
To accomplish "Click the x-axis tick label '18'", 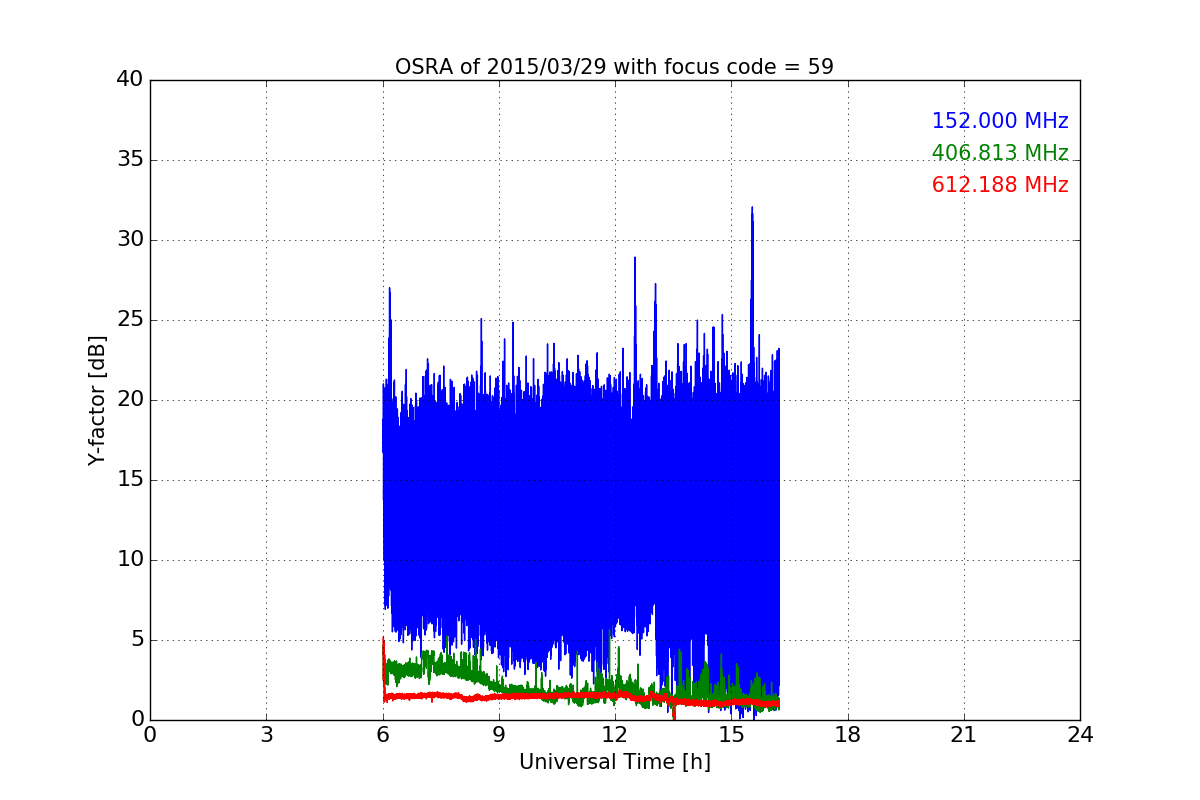I will coord(847,735).
